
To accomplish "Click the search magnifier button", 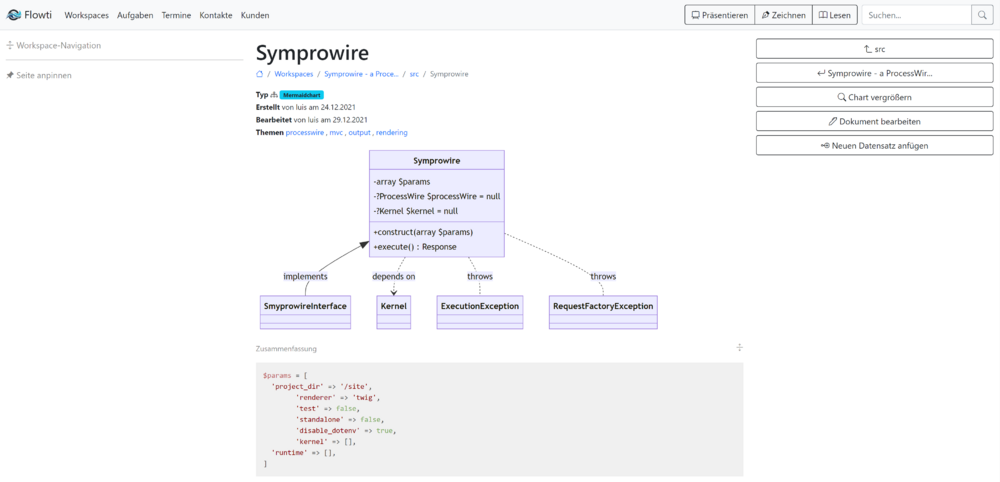I will coord(982,15).
